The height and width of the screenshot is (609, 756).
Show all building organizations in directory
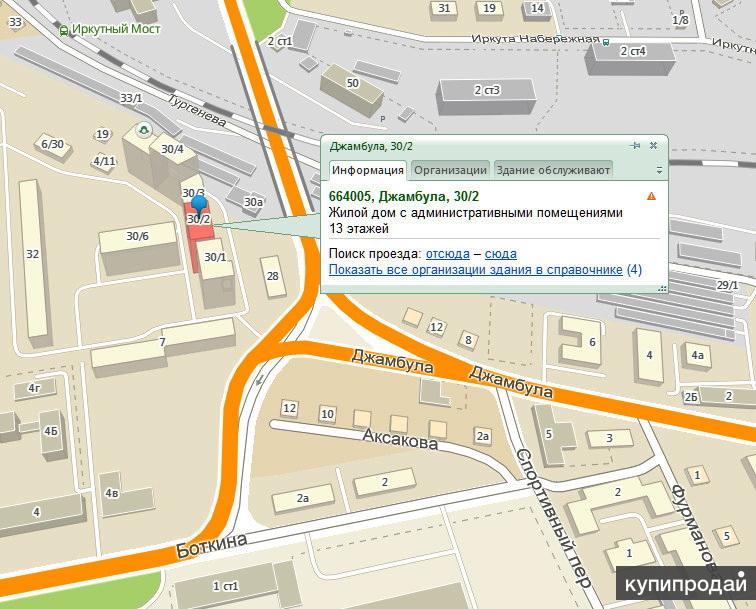pos(476,270)
